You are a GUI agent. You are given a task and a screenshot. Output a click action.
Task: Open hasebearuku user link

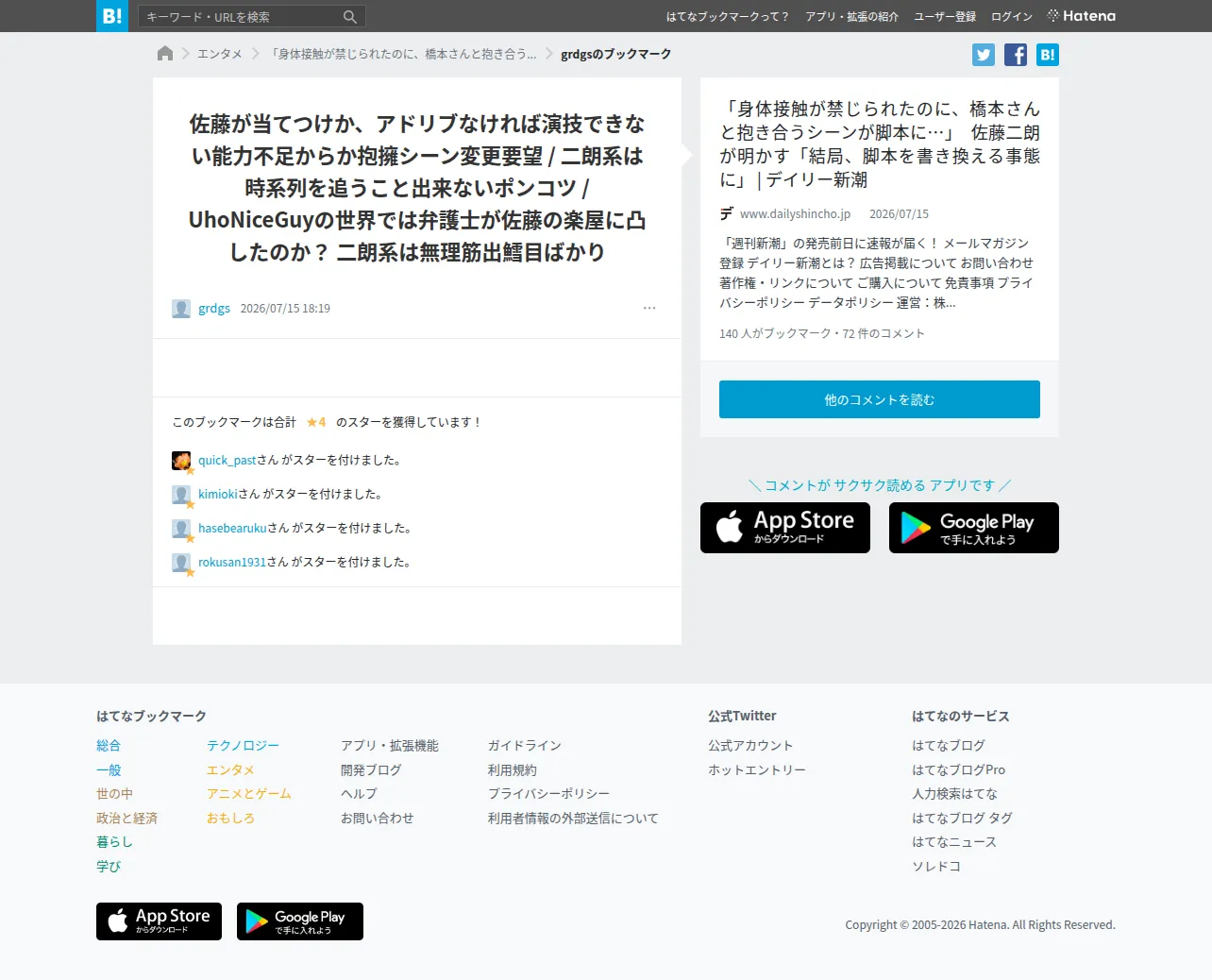[232, 529]
